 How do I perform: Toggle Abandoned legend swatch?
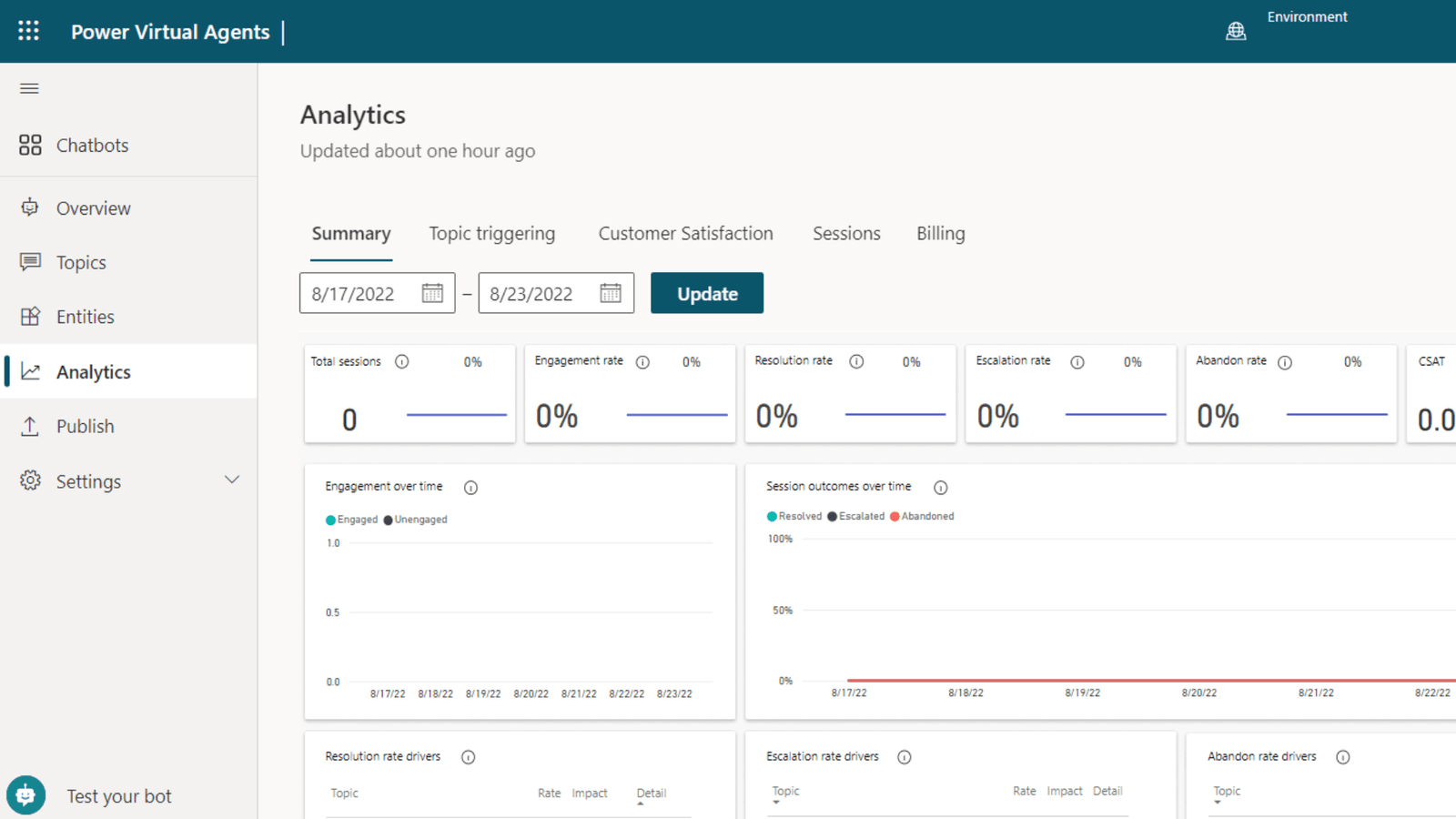(895, 517)
